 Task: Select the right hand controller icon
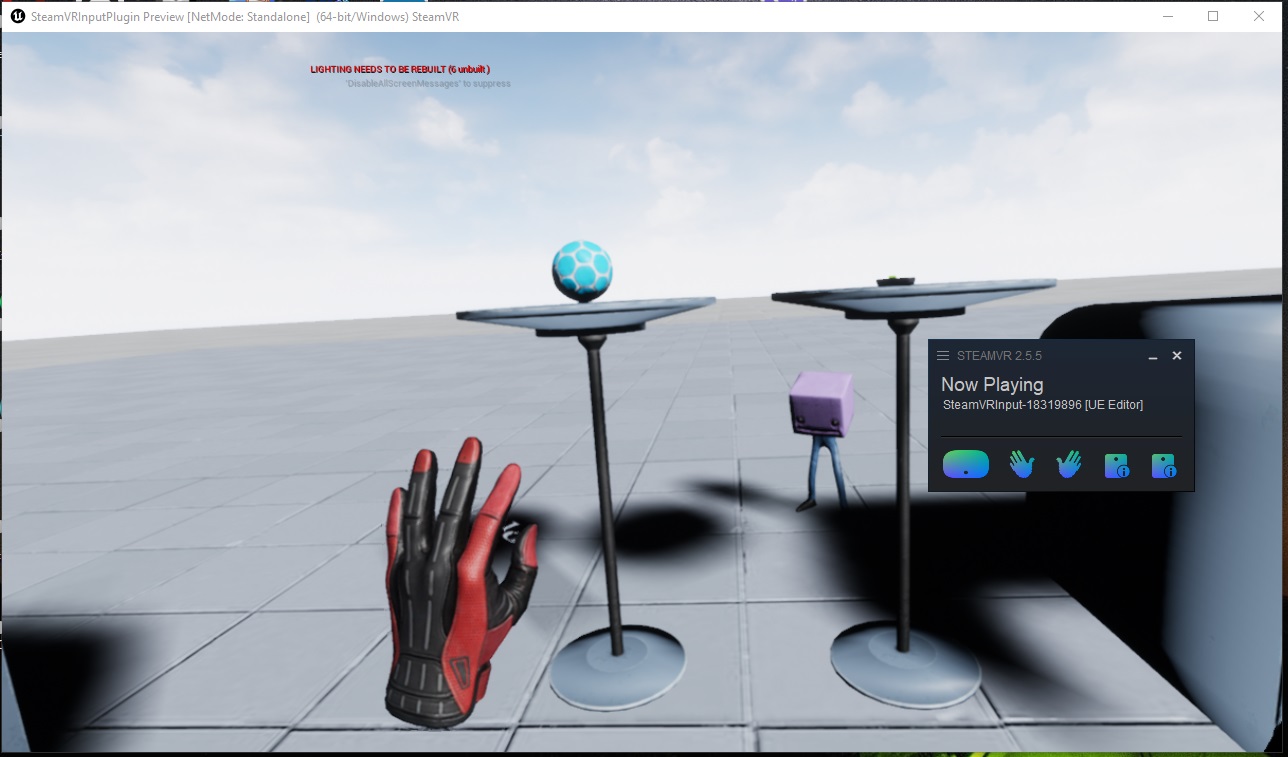tap(1069, 464)
